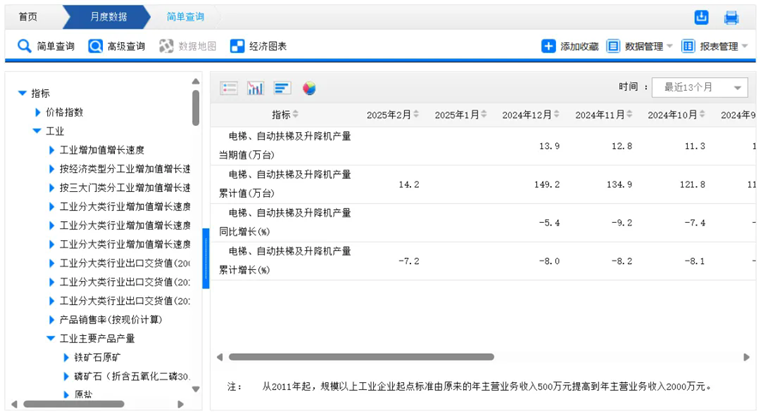Click the tree panel's vertical scrollbar thumb

point(196,108)
